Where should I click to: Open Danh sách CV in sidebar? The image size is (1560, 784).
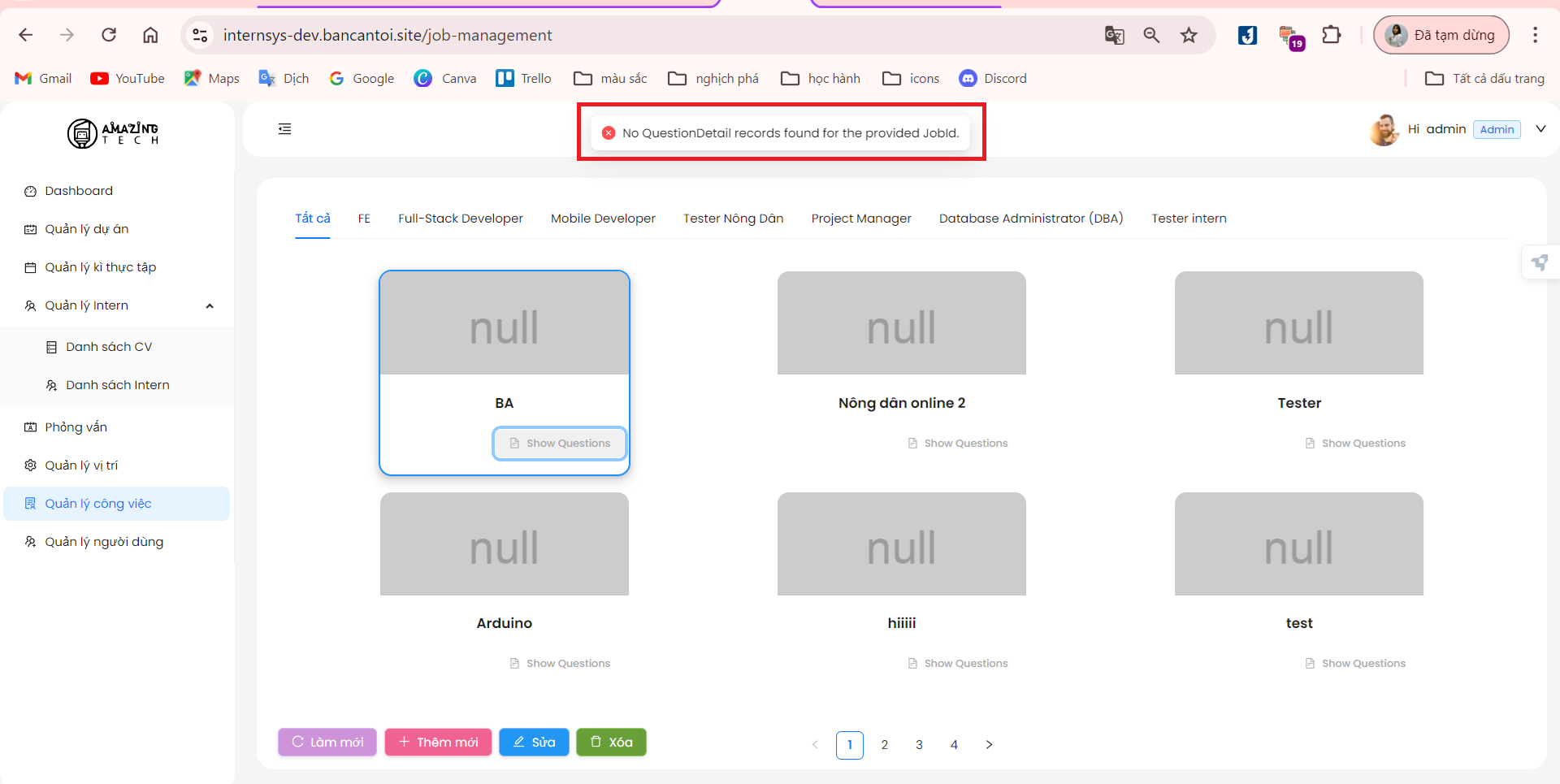click(109, 347)
